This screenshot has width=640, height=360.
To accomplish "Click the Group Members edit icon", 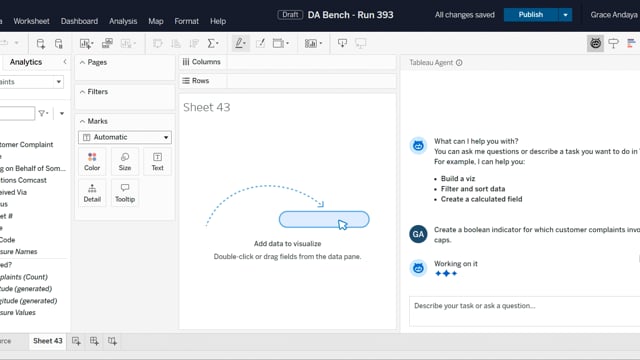I will coord(260,43).
